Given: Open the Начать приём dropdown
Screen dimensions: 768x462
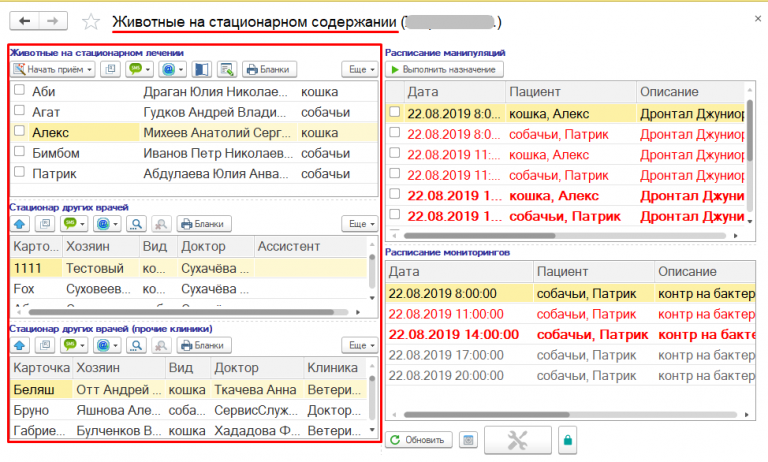Looking at the screenshot, I should coord(89,70).
